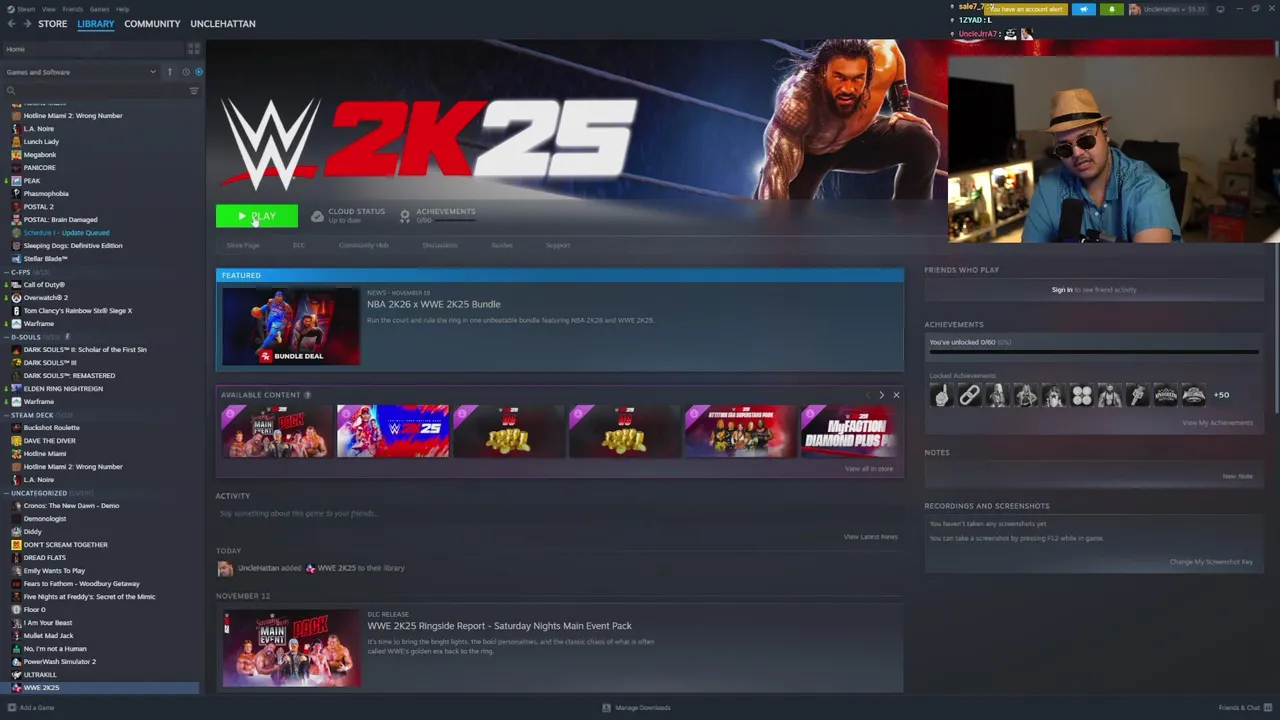Switch library to collections grid view icon
The width and height of the screenshot is (1280, 720).
(194, 49)
